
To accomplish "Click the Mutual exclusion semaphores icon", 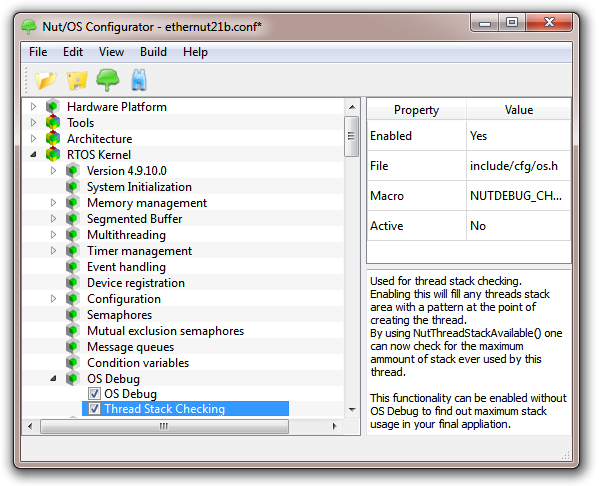I will (x=73, y=331).
